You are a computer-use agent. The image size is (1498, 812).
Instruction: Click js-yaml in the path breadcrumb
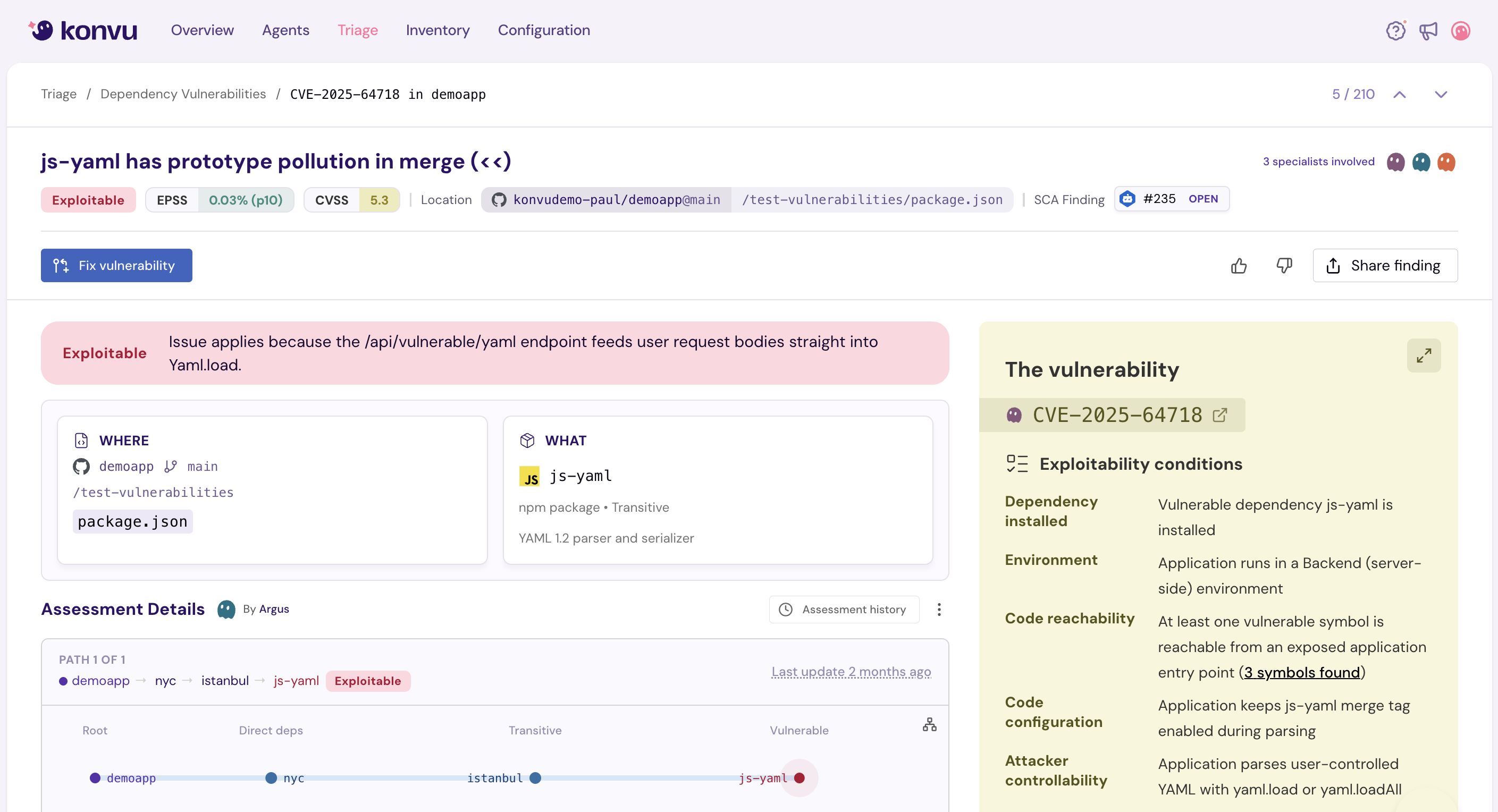296,681
